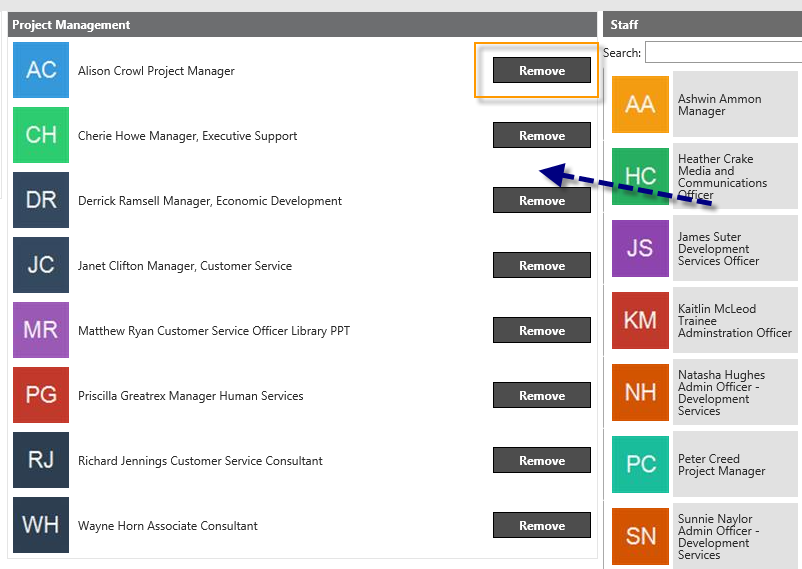Select the green CH avatar icon

click(x=41, y=135)
